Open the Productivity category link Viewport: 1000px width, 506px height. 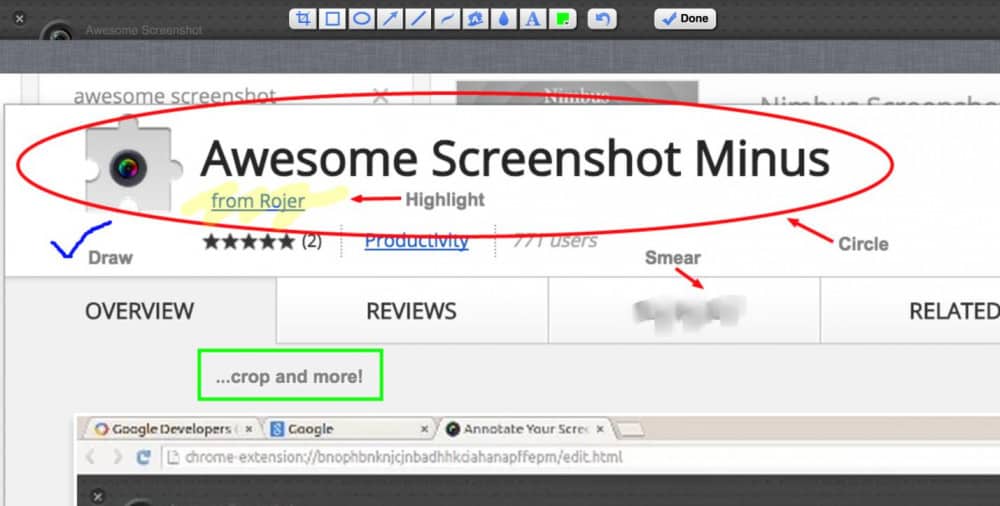(x=416, y=241)
